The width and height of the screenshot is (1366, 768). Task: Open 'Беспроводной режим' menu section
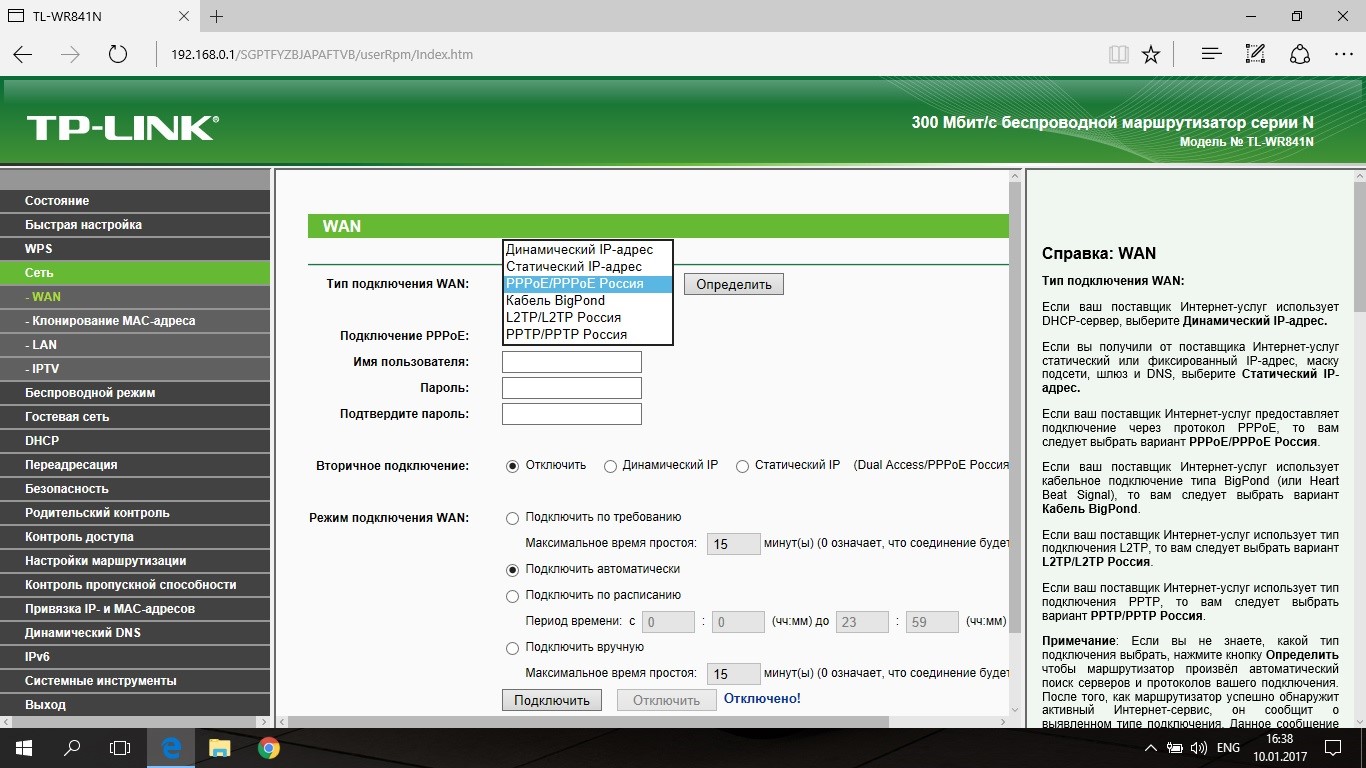(90, 393)
